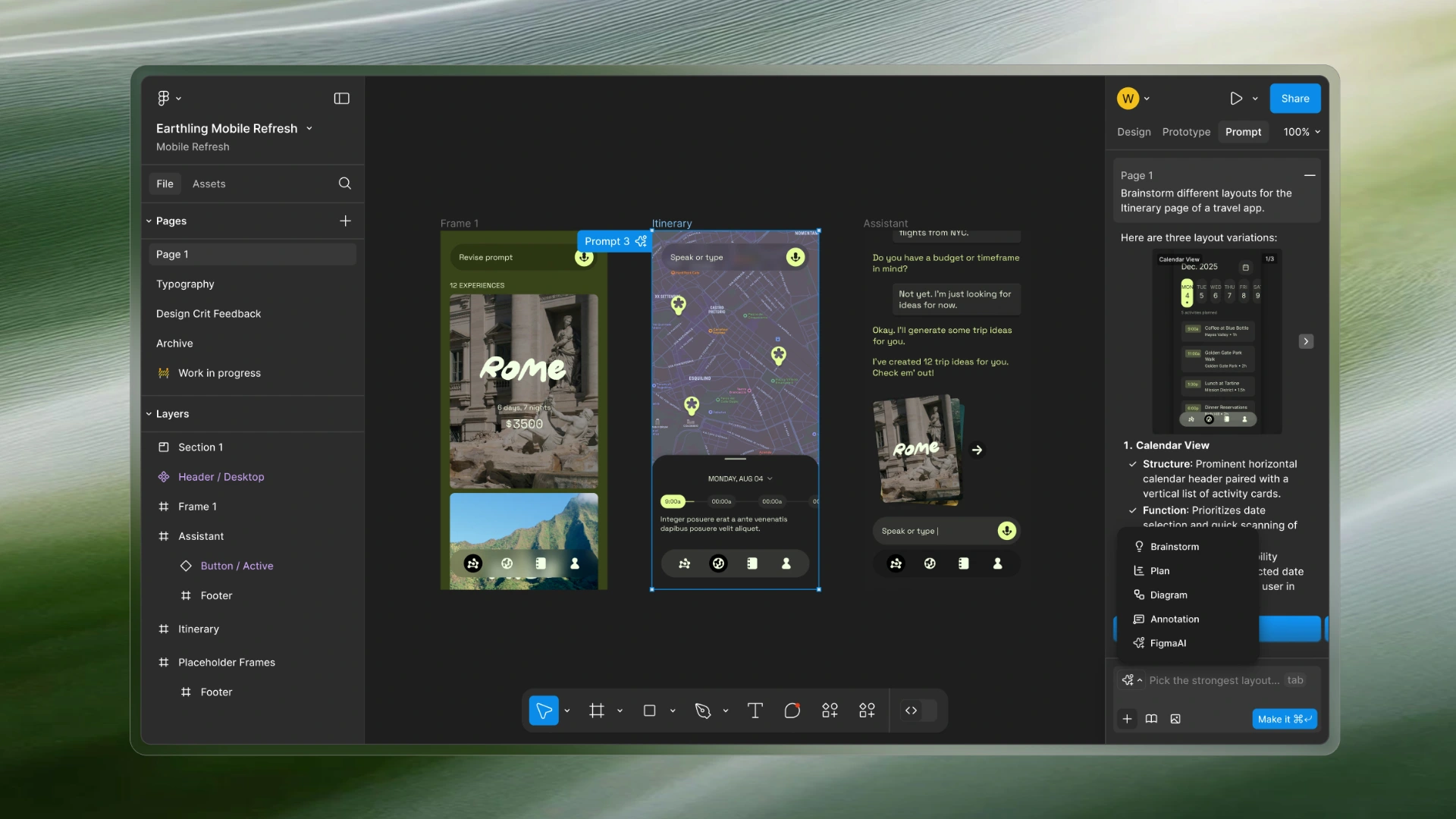The height and width of the screenshot is (819, 1456).
Task: Switch to the Assets tab
Action: [209, 184]
